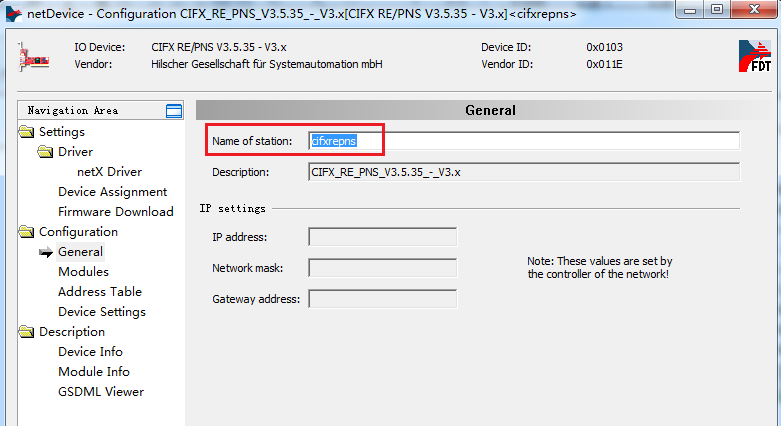
Task: Click the Gateway address field
Action: [x=383, y=299]
